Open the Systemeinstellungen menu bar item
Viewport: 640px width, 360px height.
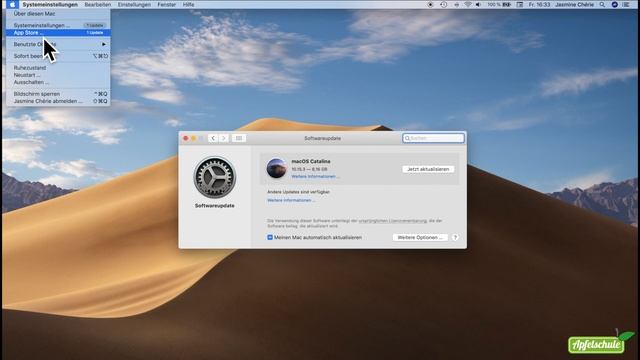(50, 4)
